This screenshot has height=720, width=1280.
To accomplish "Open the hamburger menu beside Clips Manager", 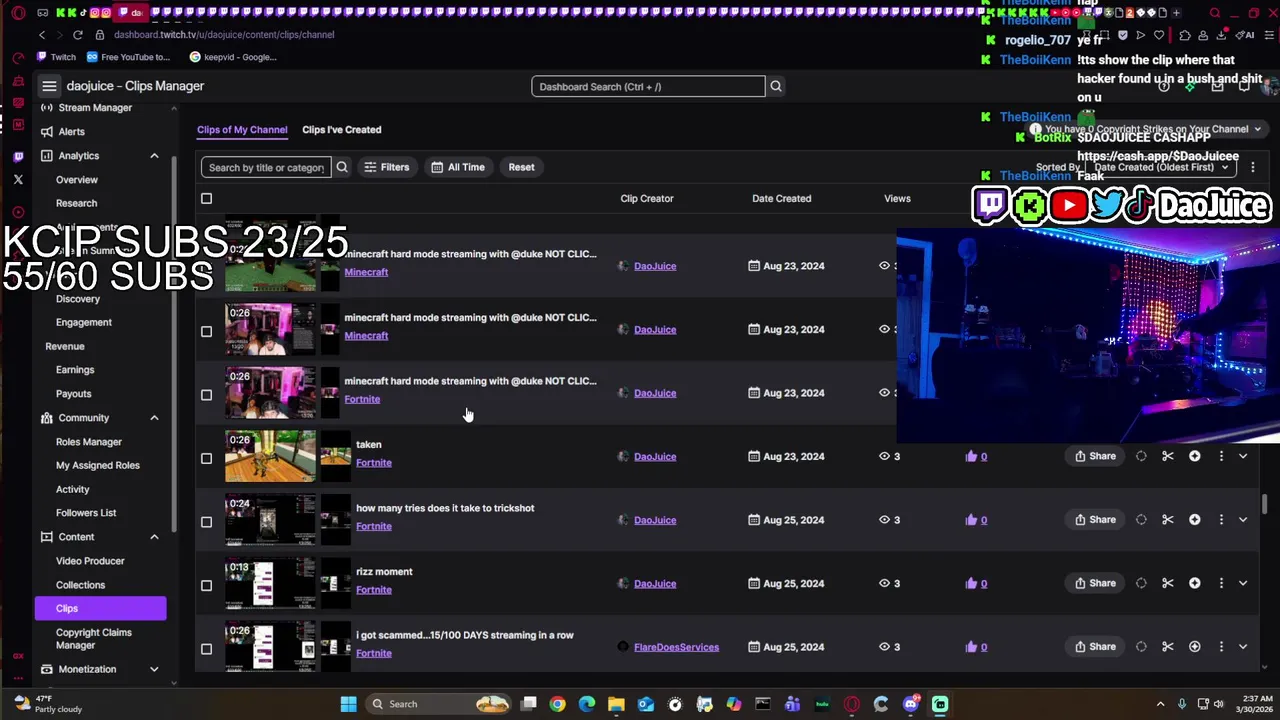I will 49,86.
